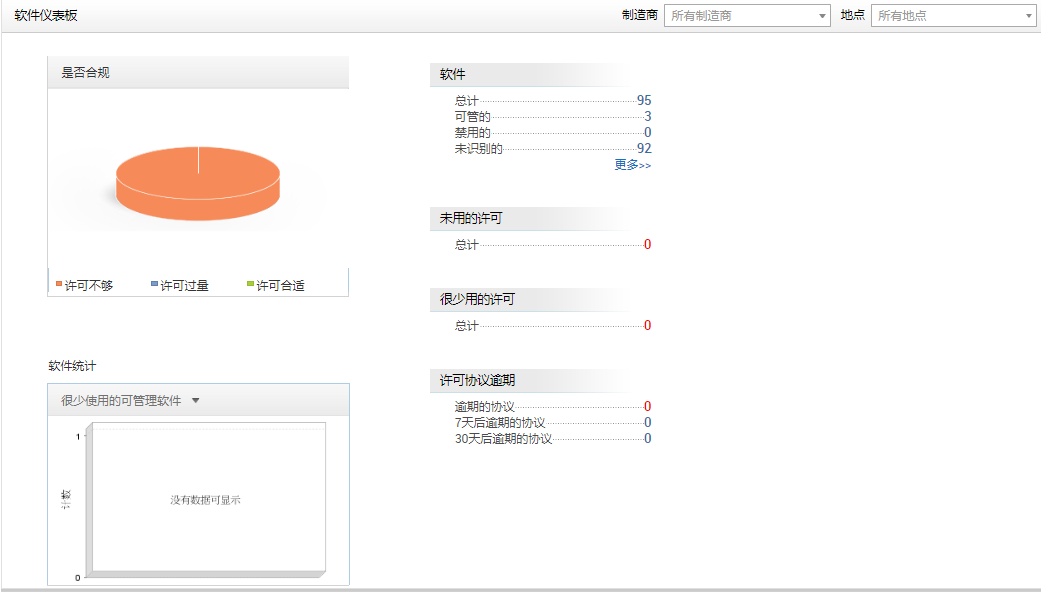
Task: Click the 软件 section heading
Action: pyautogui.click(x=453, y=74)
